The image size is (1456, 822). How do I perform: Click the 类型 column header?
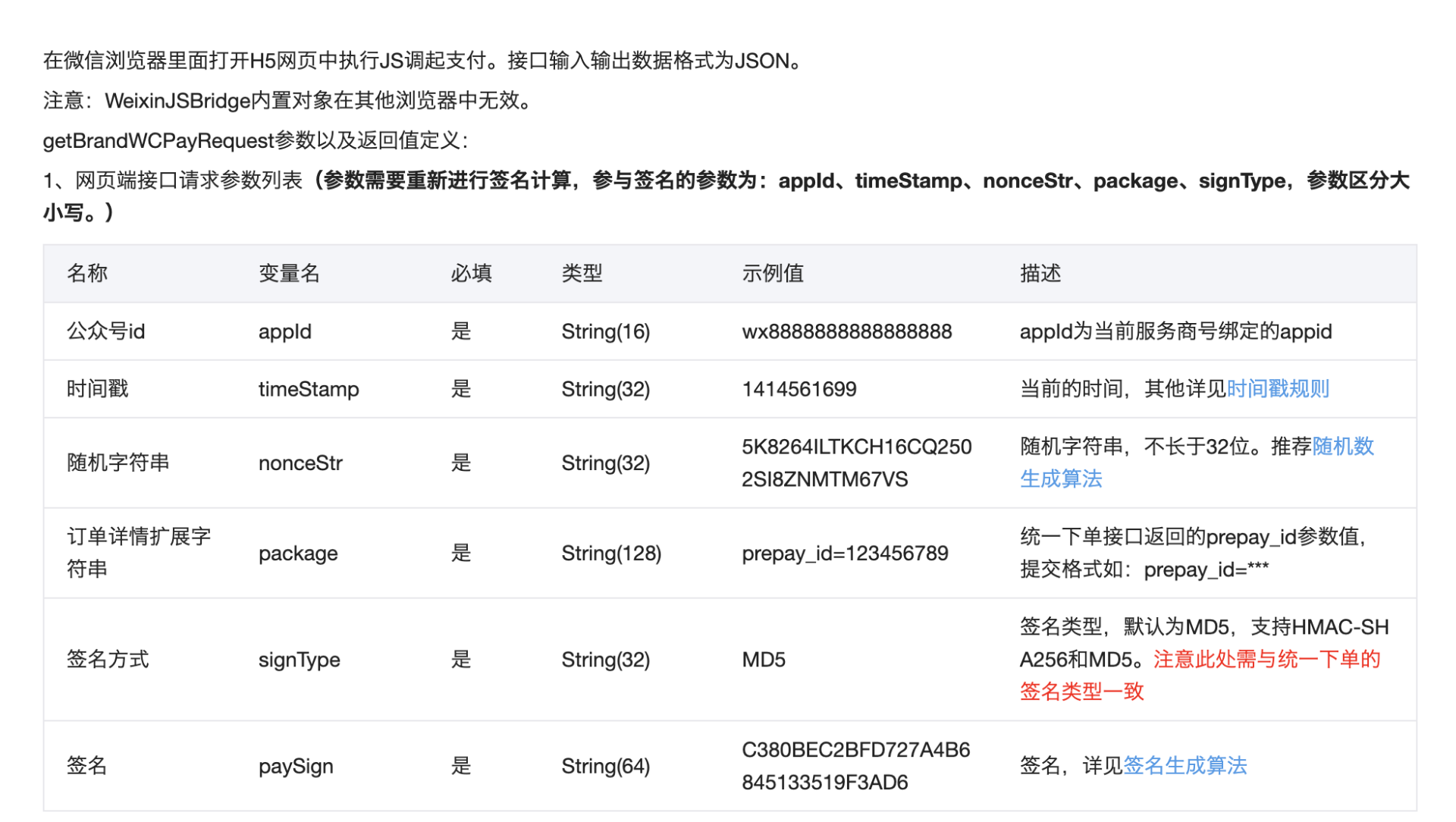coord(582,273)
